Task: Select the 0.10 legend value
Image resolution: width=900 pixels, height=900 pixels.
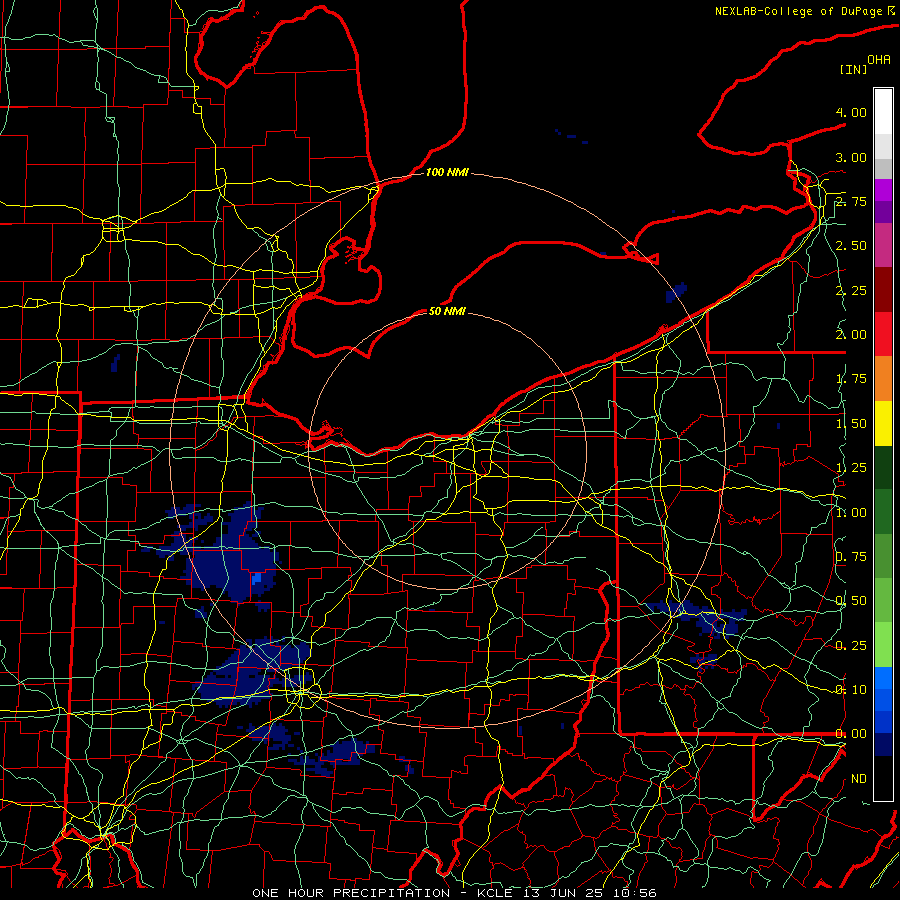Action: click(851, 690)
